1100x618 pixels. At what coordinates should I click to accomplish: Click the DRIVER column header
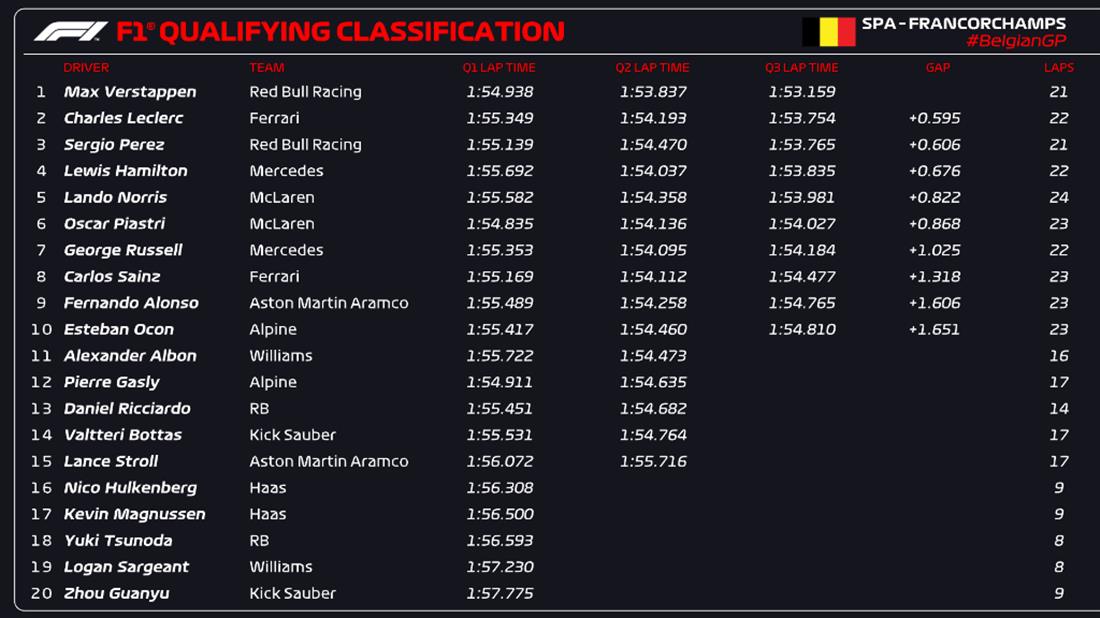click(86, 68)
